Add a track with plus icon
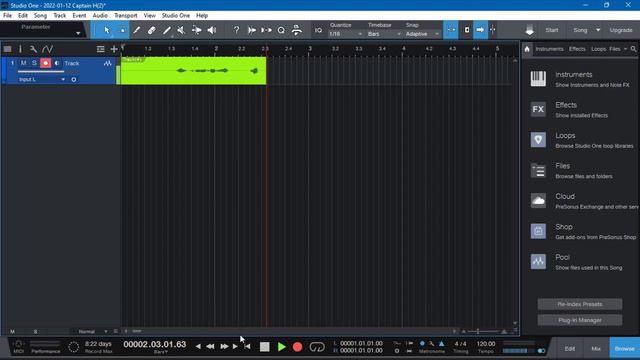This screenshot has width=640, height=360. pos(114,49)
